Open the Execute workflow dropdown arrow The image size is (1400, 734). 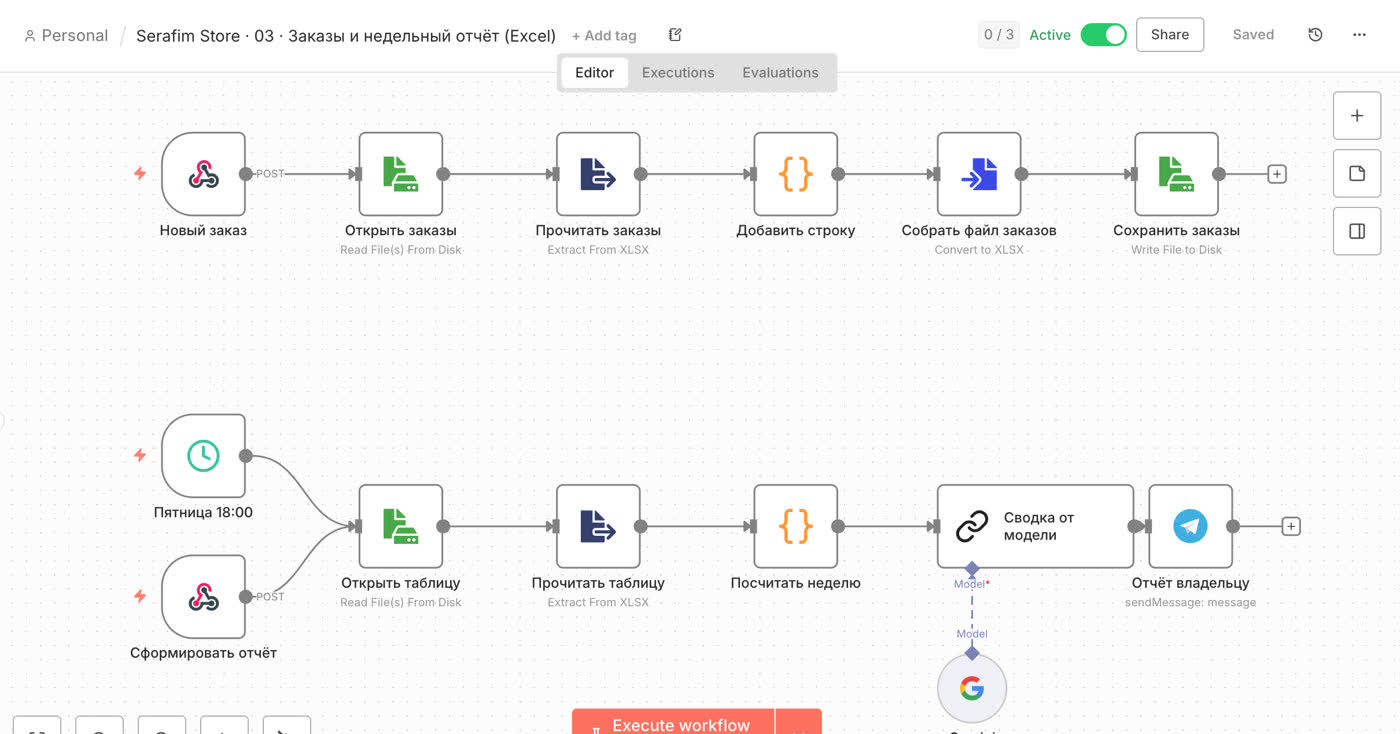(799, 723)
